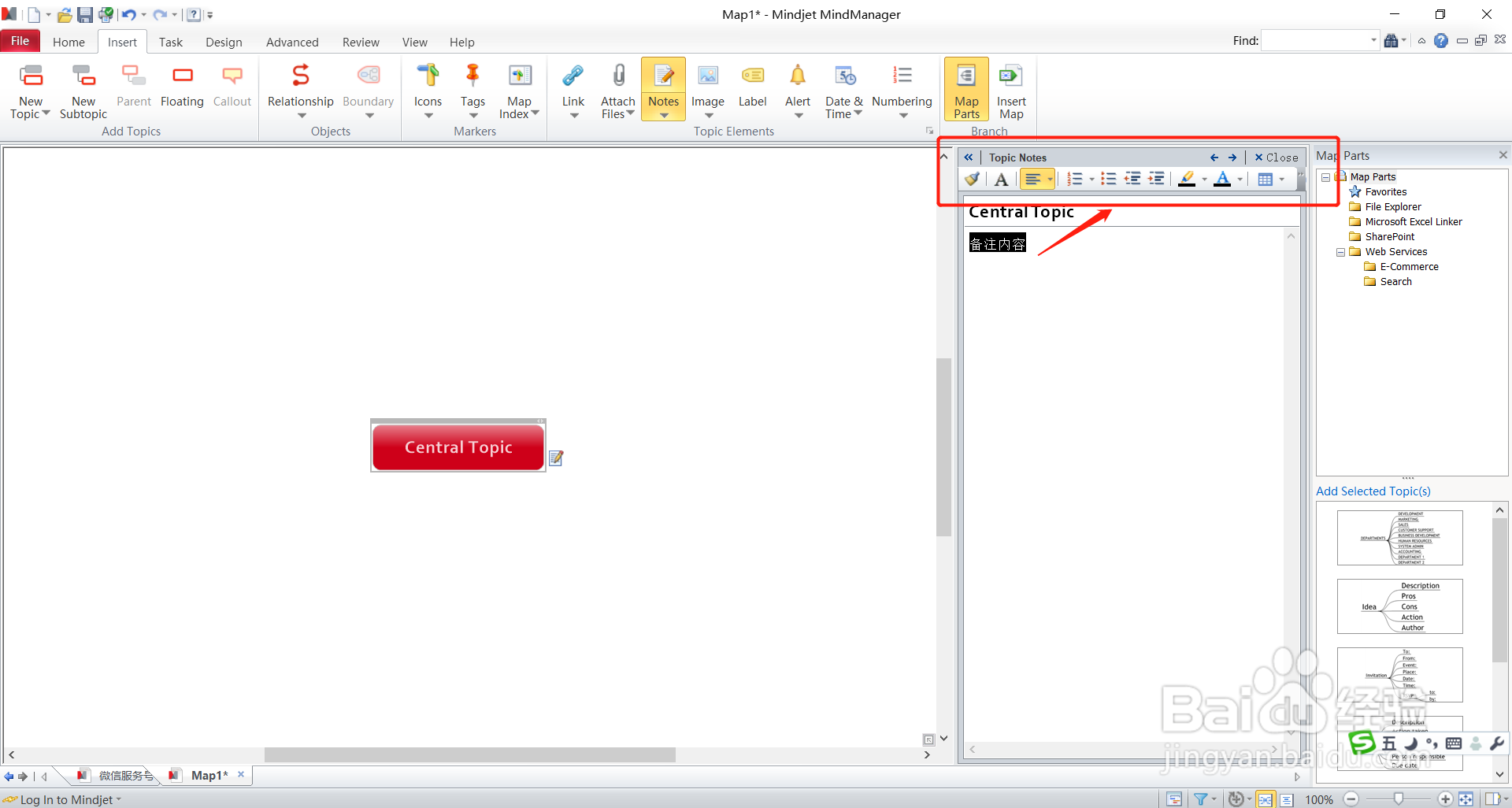Click the Find input field
The image size is (1512, 808).
[1314, 40]
